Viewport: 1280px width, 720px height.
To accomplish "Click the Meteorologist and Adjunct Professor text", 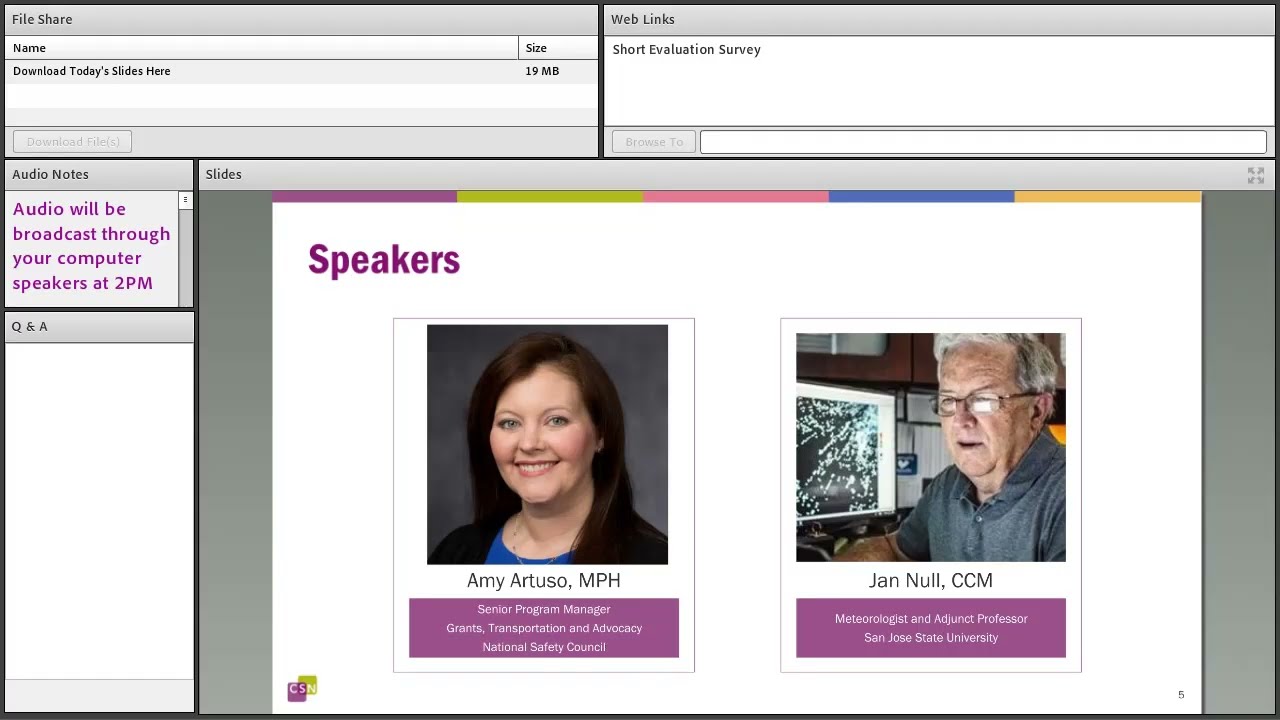I will click(x=931, y=619).
